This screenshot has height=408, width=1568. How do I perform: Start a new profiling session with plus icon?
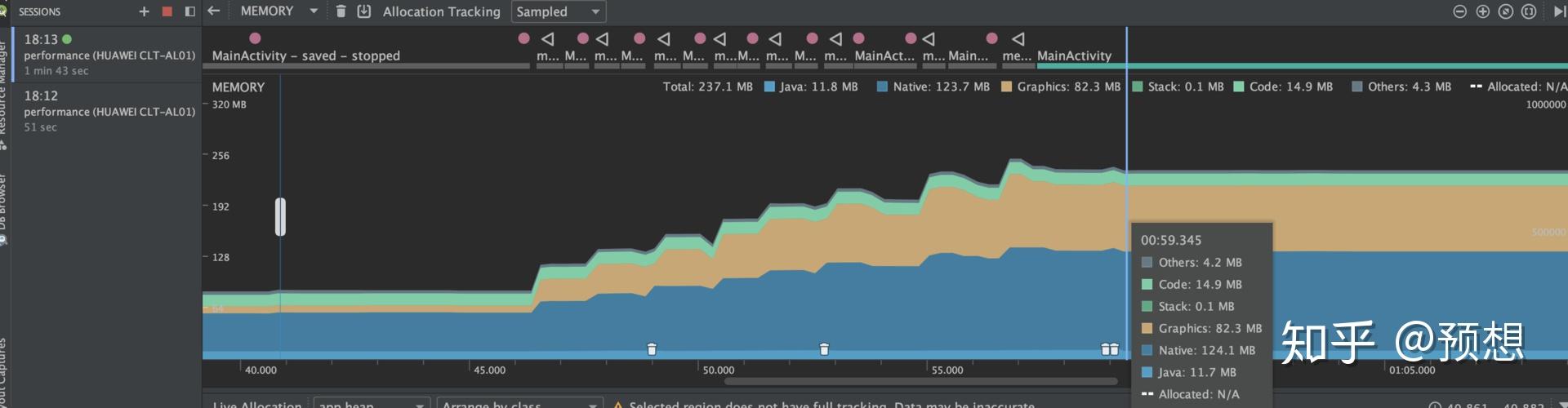coord(144,11)
